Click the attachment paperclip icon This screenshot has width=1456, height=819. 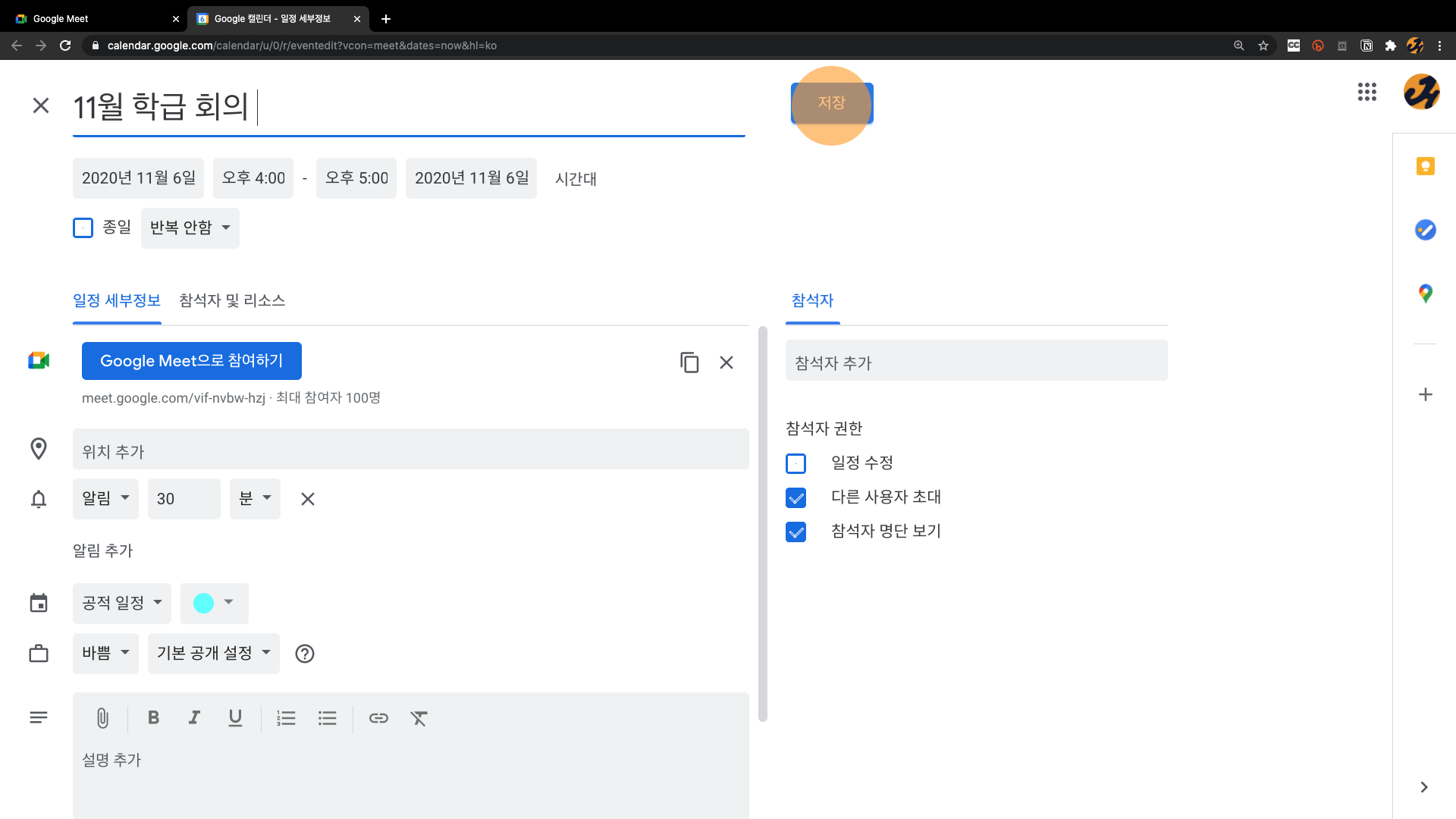(102, 718)
